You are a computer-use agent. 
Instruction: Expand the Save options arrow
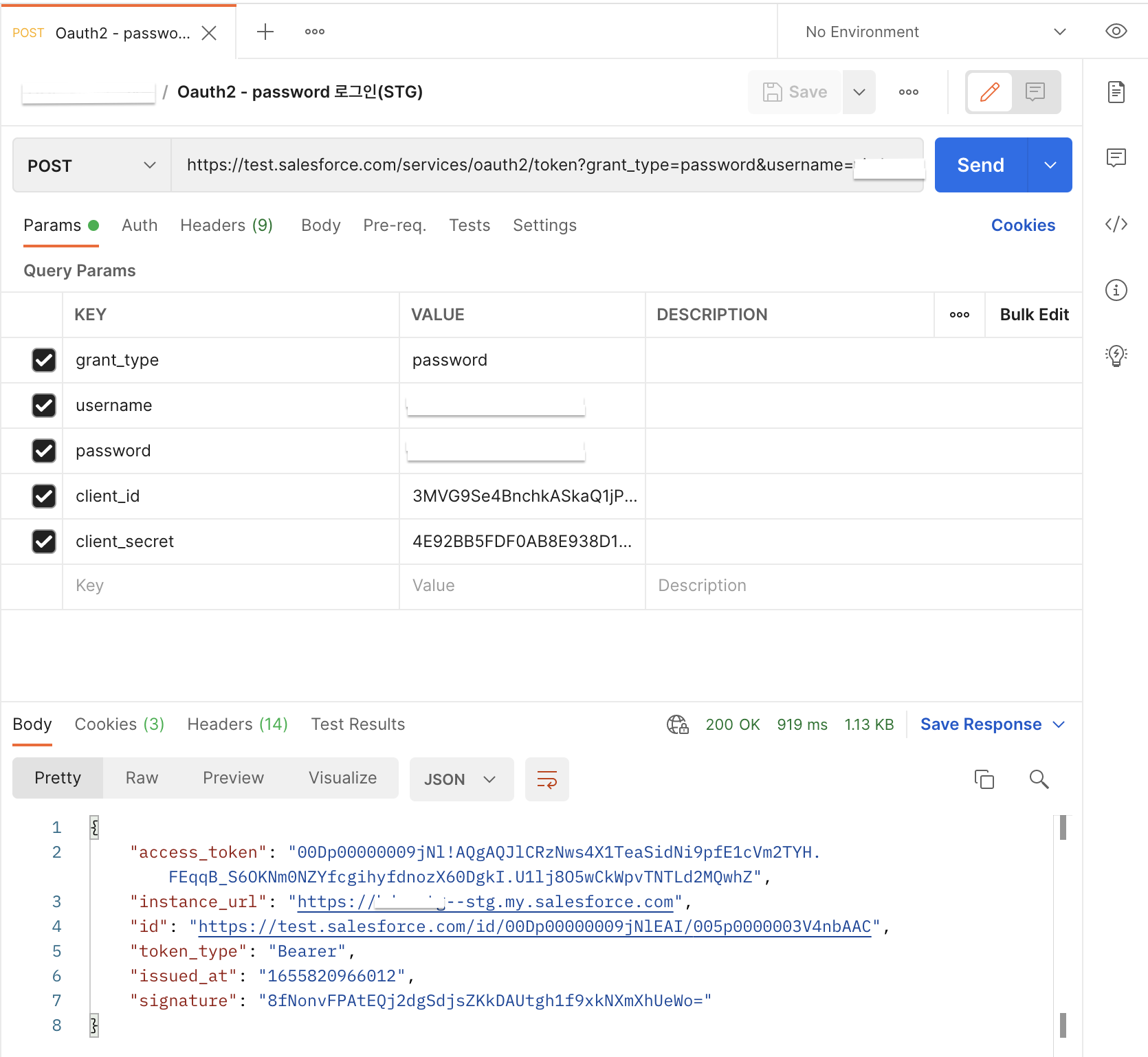pos(859,92)
